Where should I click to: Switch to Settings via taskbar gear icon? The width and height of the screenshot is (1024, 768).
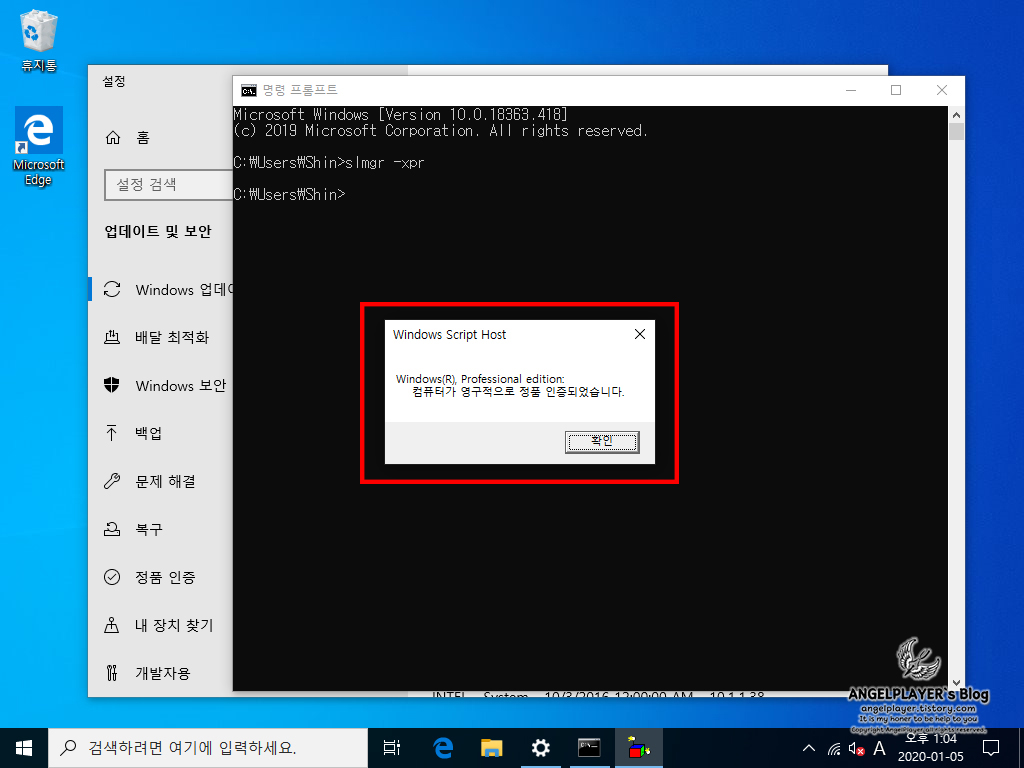pos(540,748)
